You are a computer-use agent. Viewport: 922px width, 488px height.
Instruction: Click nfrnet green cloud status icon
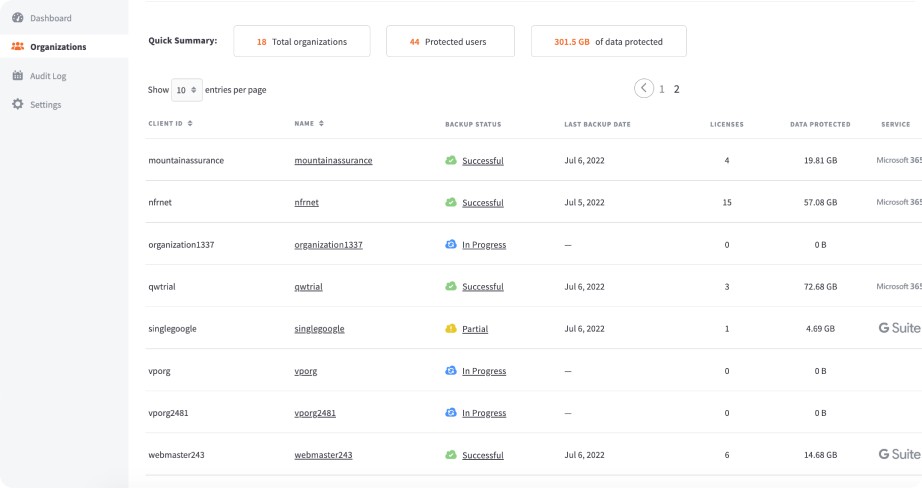click(450, 202)
